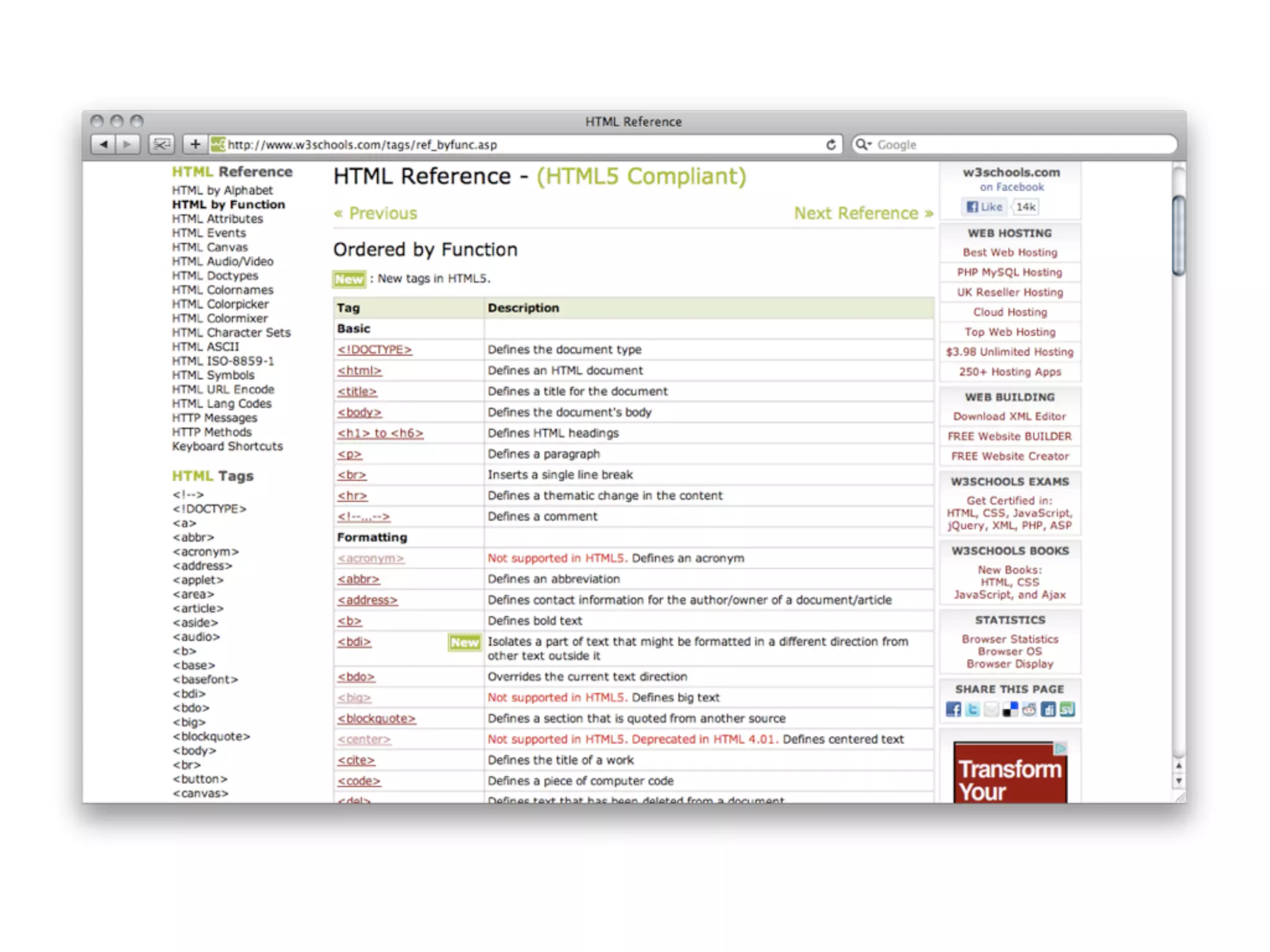Image resolution: width=1270 pixels, height=952 pixels.
Task: Click the vertical scrollbar thumb
Action: [1178, 236]
